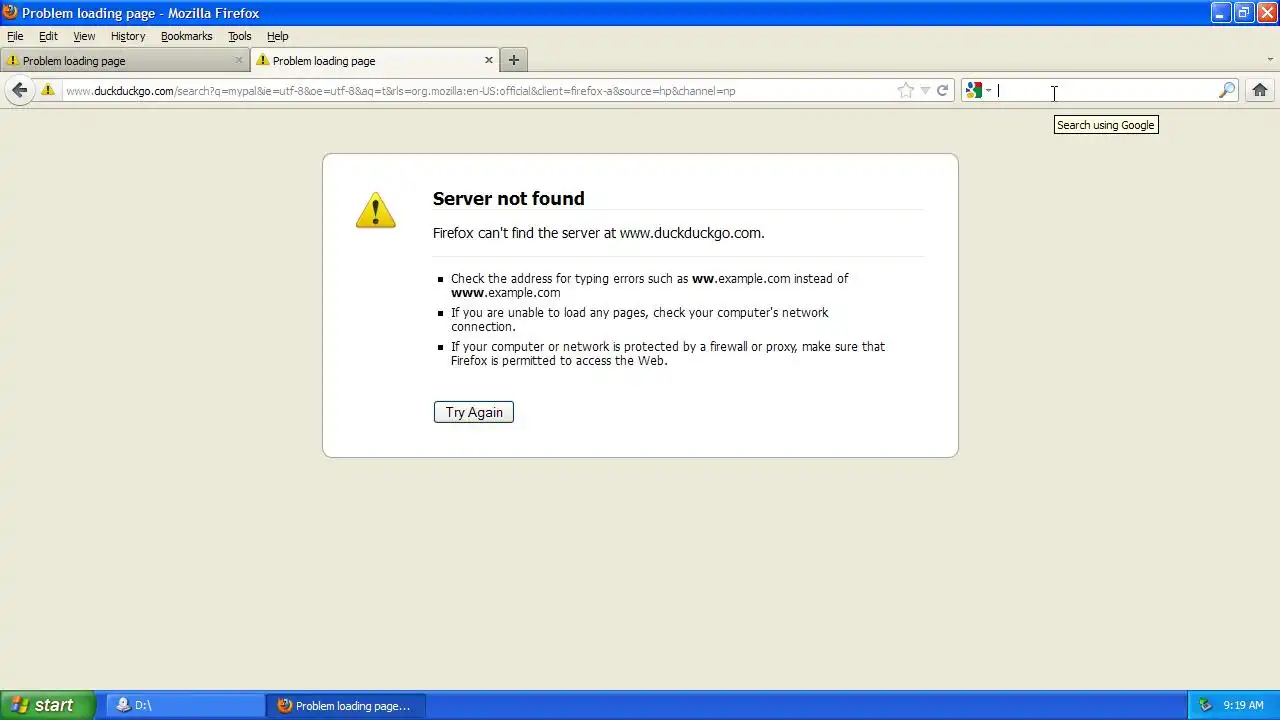Click the Server not found heading

click(x=508, y=198)
